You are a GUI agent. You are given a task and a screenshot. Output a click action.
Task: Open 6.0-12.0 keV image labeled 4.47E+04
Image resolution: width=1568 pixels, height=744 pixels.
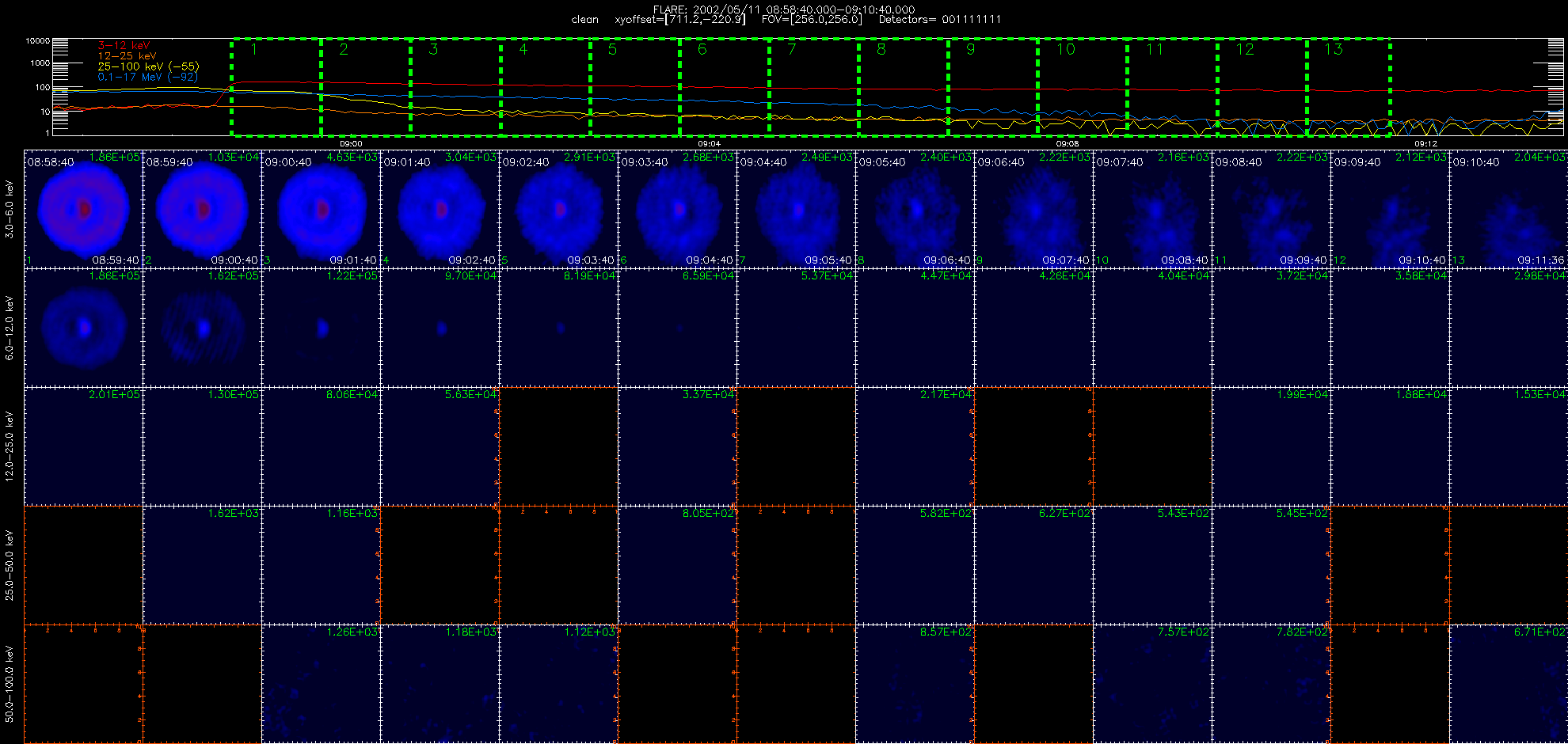(915, 328)
